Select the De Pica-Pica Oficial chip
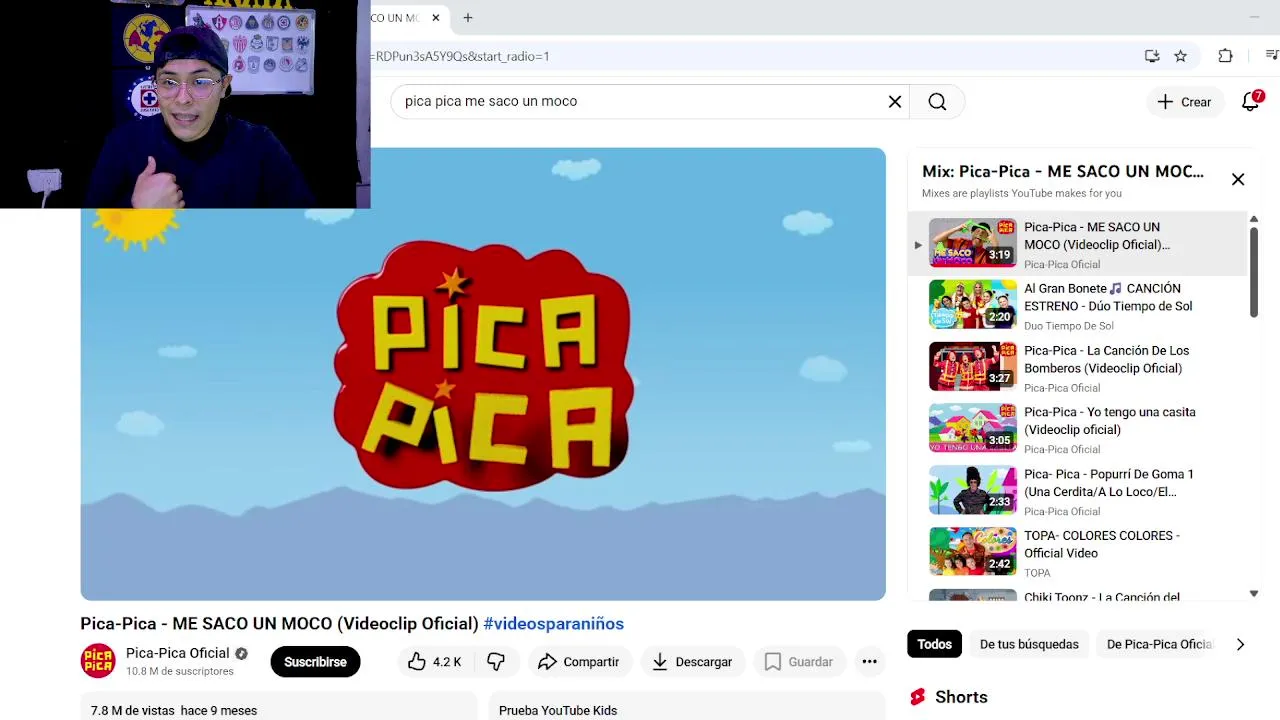Image resolution: width=1280 pixels, height=720 pixels. (x=1159, y=644)
